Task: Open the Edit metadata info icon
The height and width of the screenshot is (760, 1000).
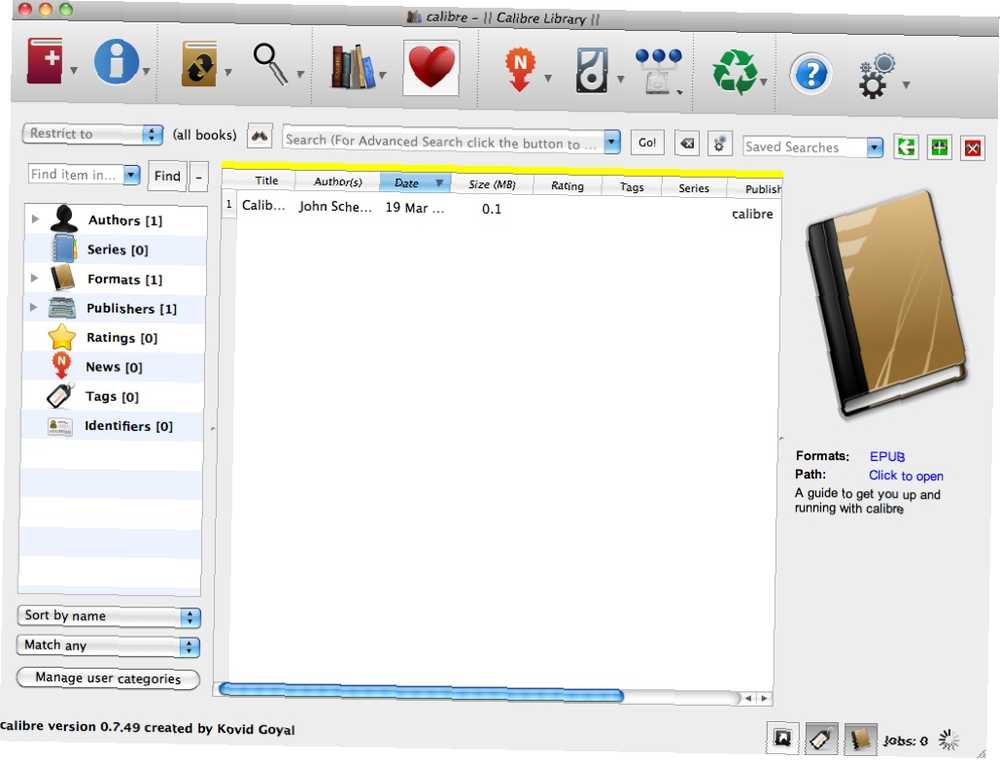Action: pos(116,62)
